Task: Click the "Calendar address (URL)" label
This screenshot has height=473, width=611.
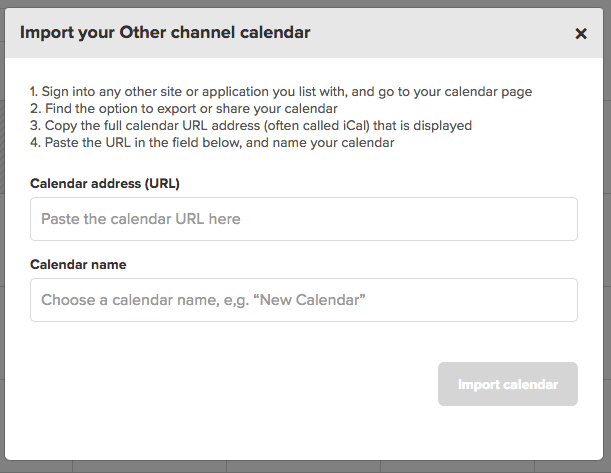Action: point(105,184)
